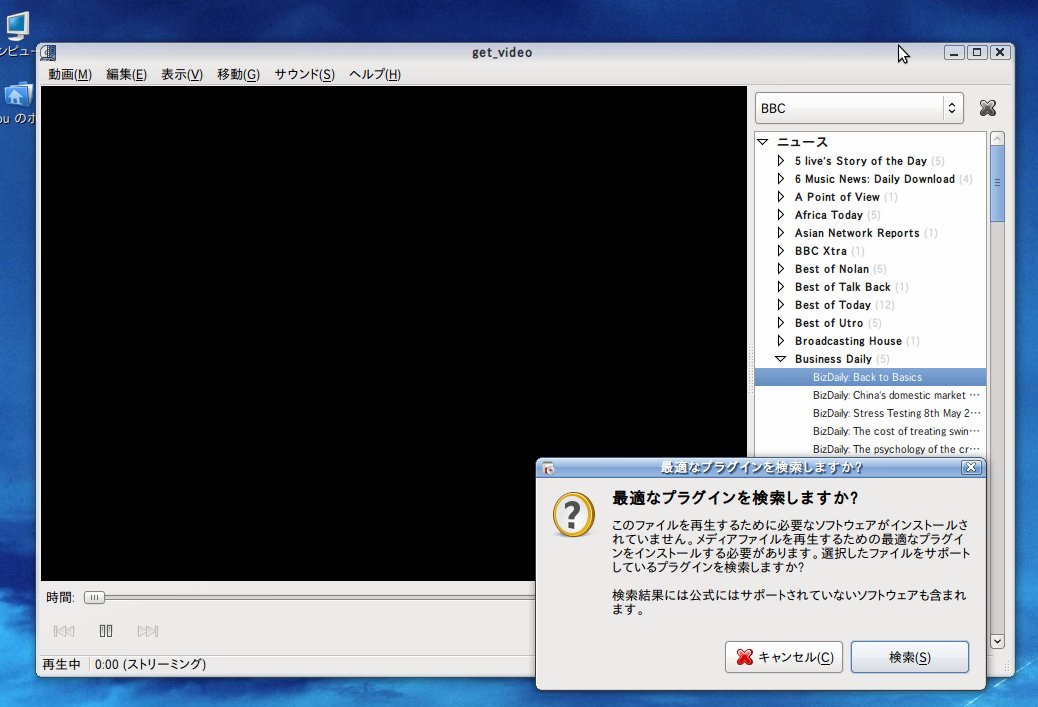The width and height of the screenshot is (1038, 707).
Task: Expand BBC Xtra entry
Action: [x=781, y=250]
